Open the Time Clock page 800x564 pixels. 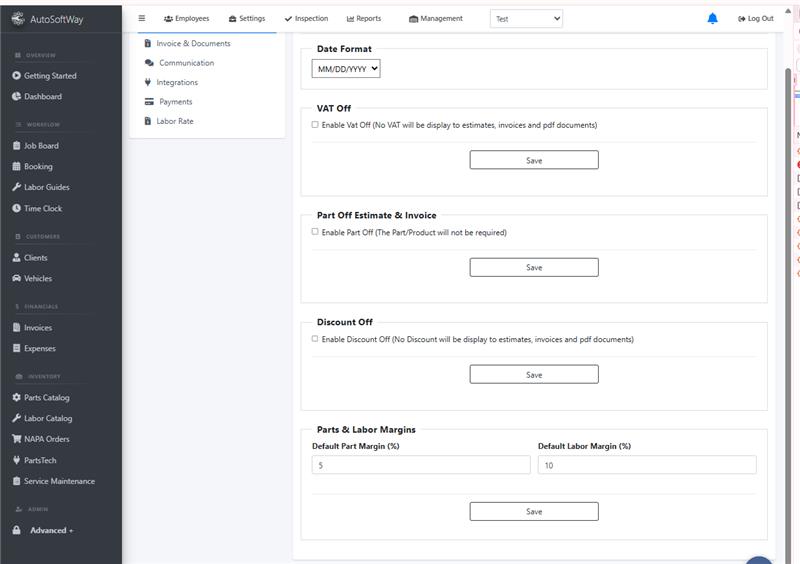pos(42,209)
